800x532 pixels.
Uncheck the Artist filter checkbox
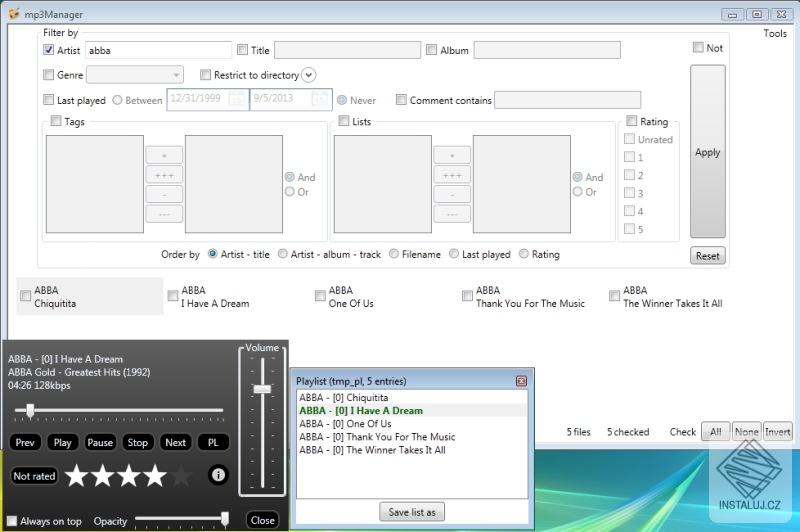coord(49,50)
